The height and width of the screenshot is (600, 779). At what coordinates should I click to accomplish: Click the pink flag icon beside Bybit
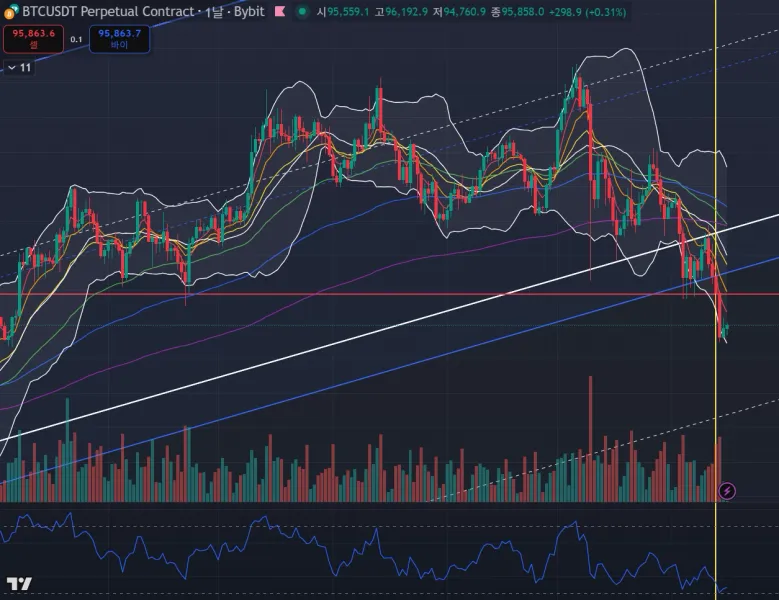280,11
